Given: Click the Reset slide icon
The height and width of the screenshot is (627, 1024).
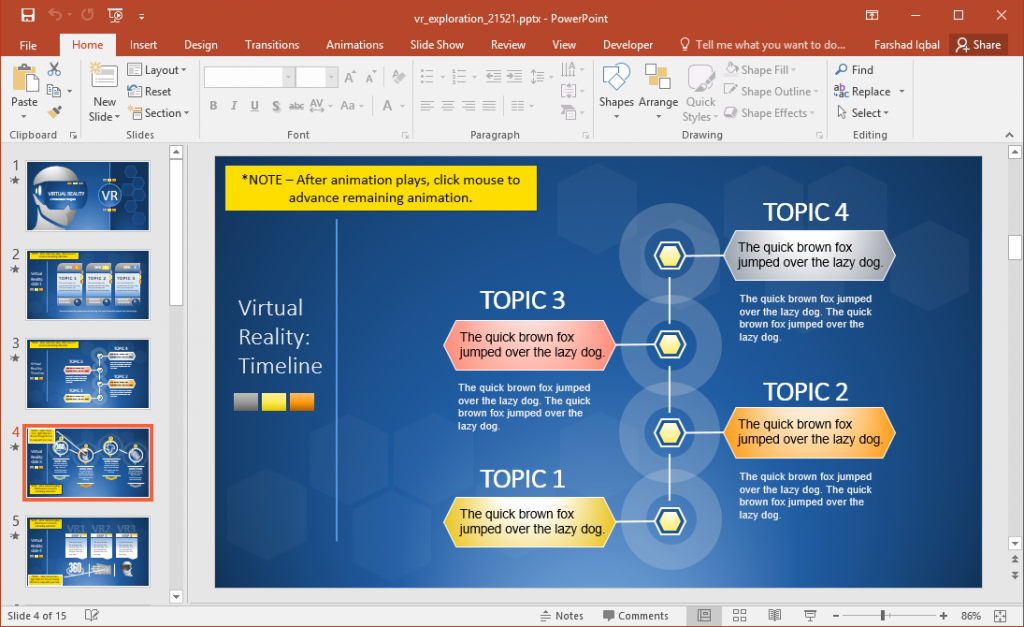Looking at the screenshot, I should click(133, 91).
